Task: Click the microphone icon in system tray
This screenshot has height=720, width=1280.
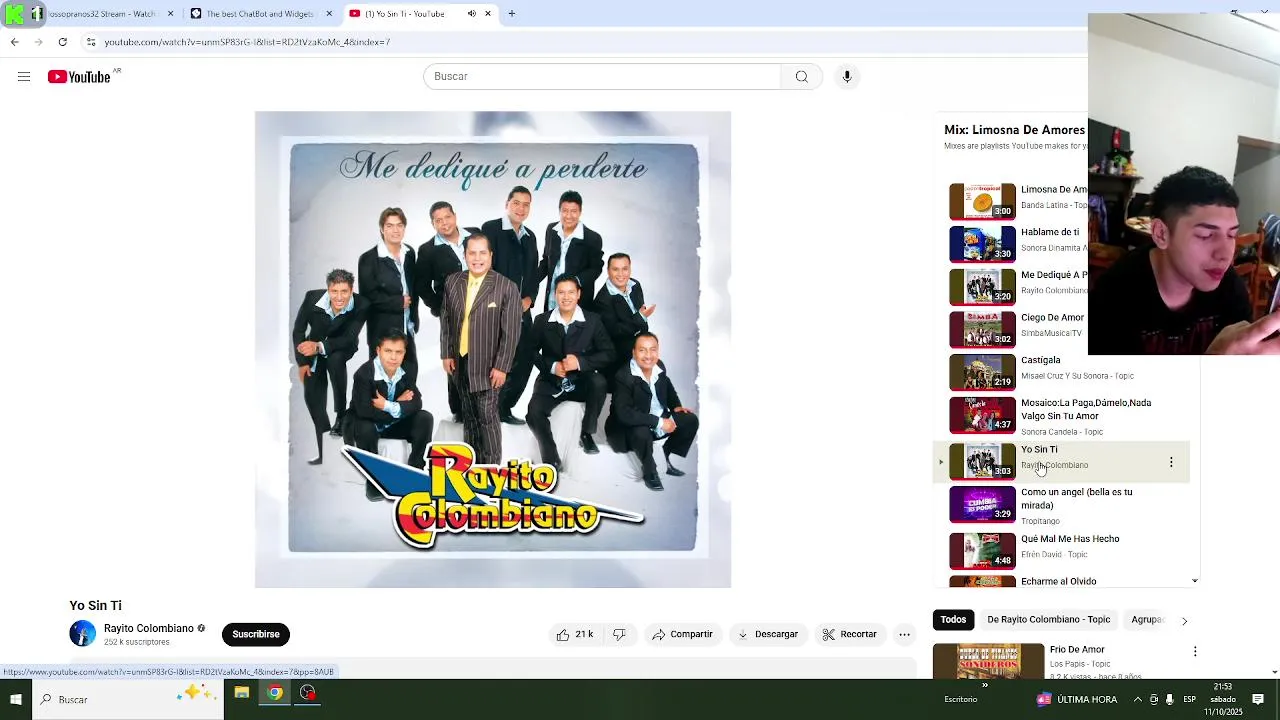Action: (x=1169, y=699)
